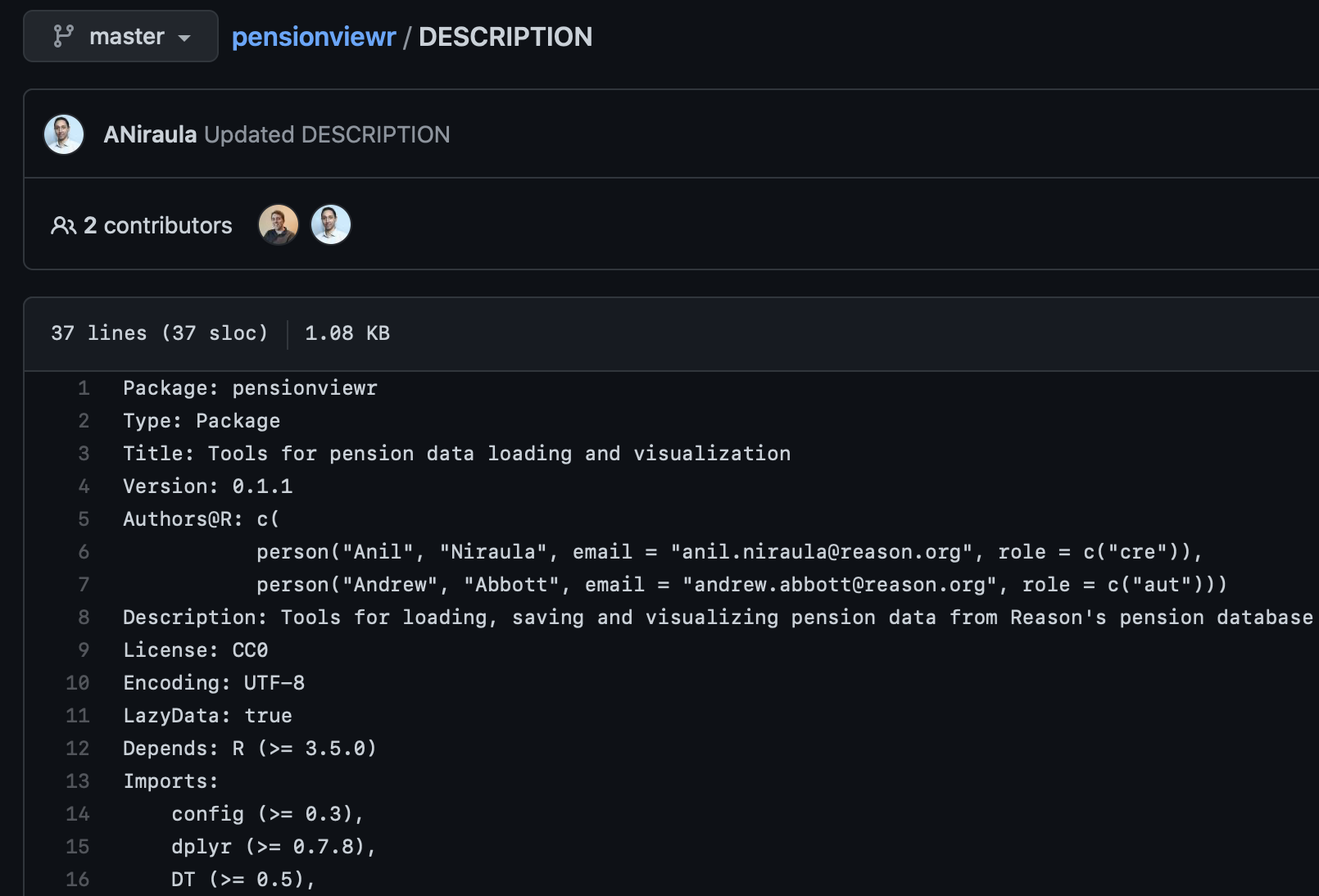Click the second contributor avatar
The image size is (1319, 896).
(331, 224)
